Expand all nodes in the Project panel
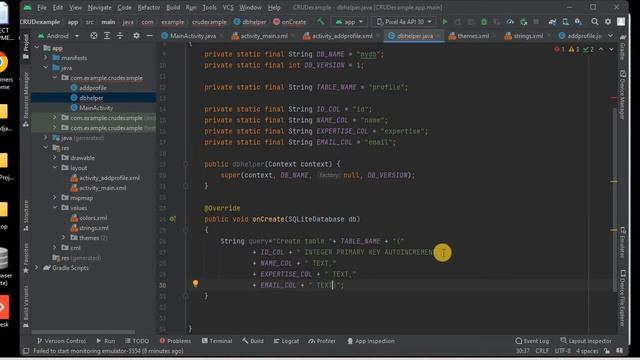 coord(107,36)
